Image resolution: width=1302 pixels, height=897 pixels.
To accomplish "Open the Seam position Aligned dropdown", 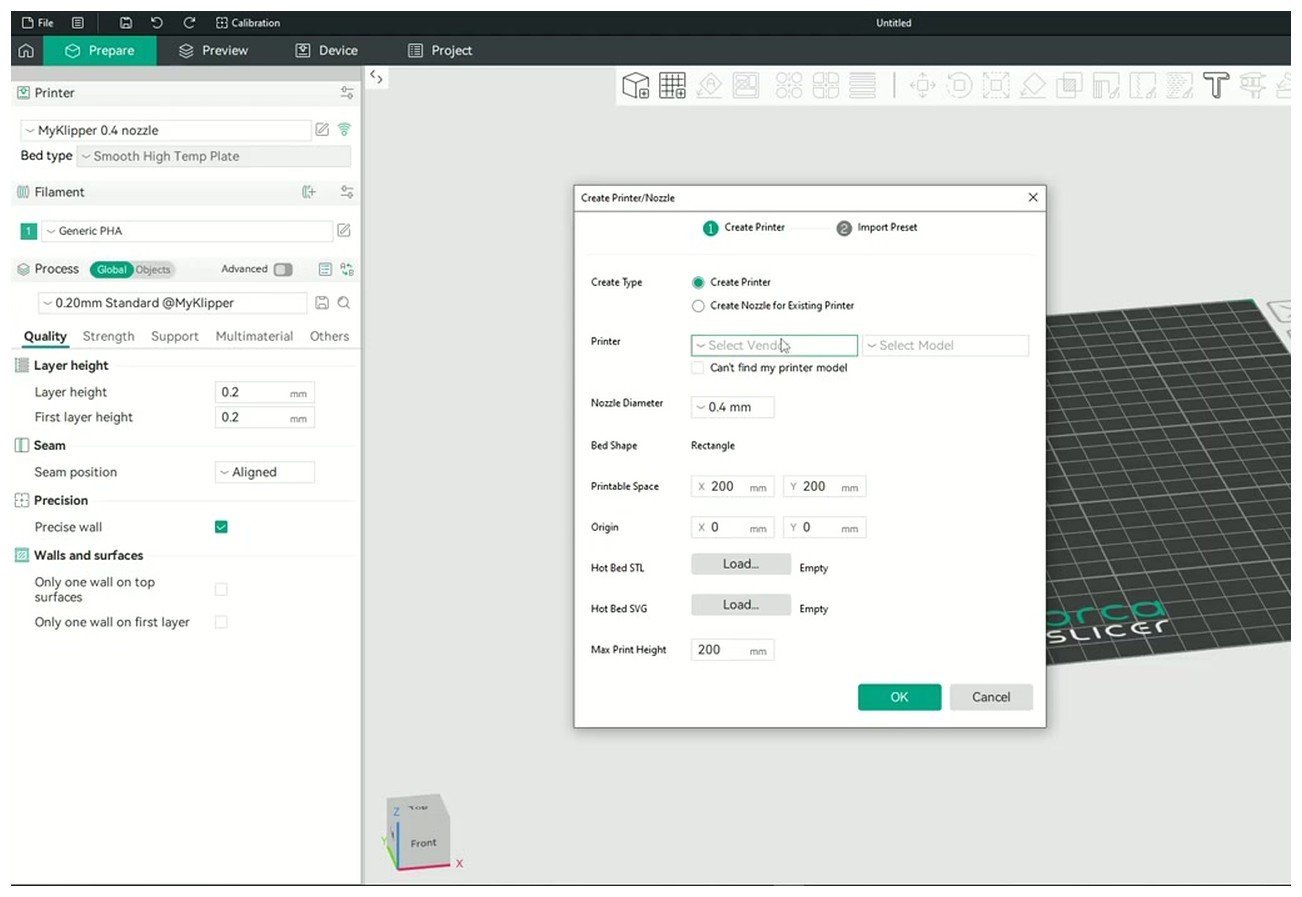I will [265, 472].
